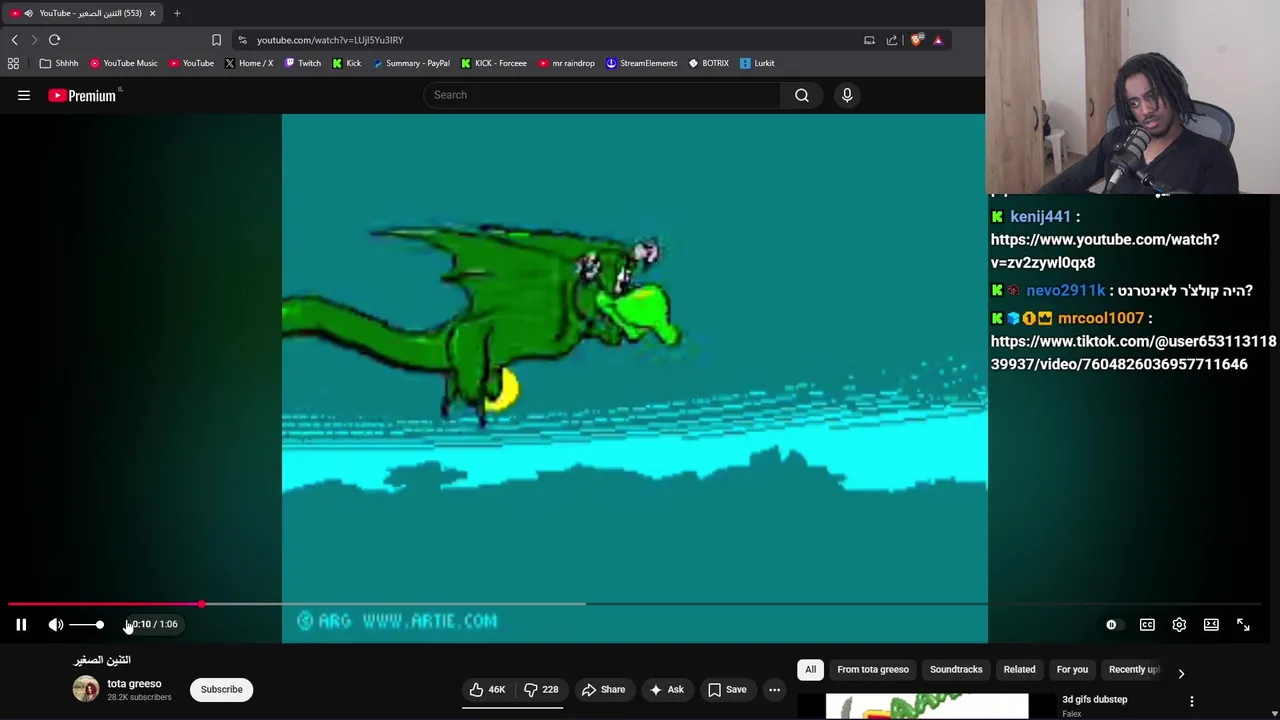Open the cast/screen icon in the address bar

869,40
